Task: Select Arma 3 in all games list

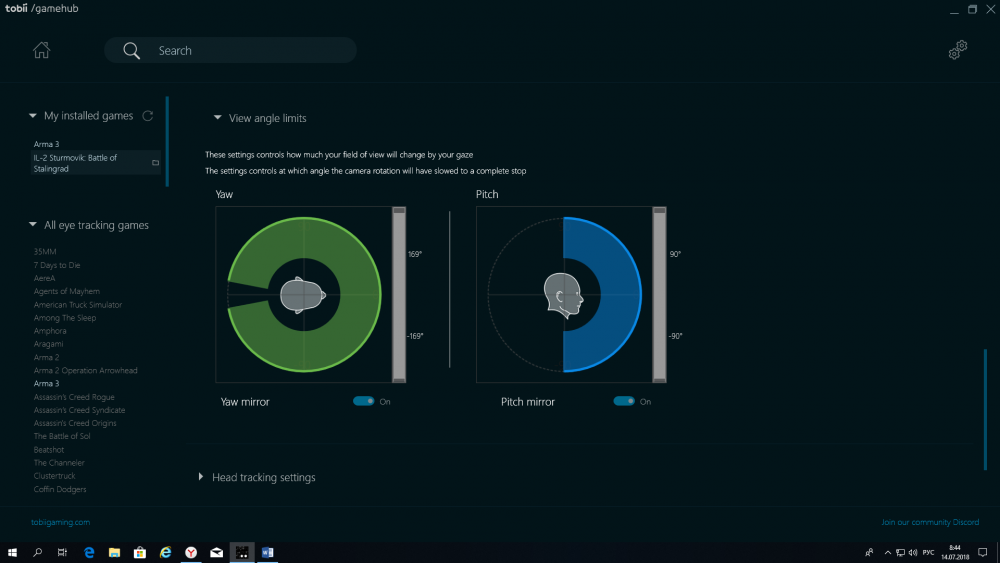Action: (47, 383)
